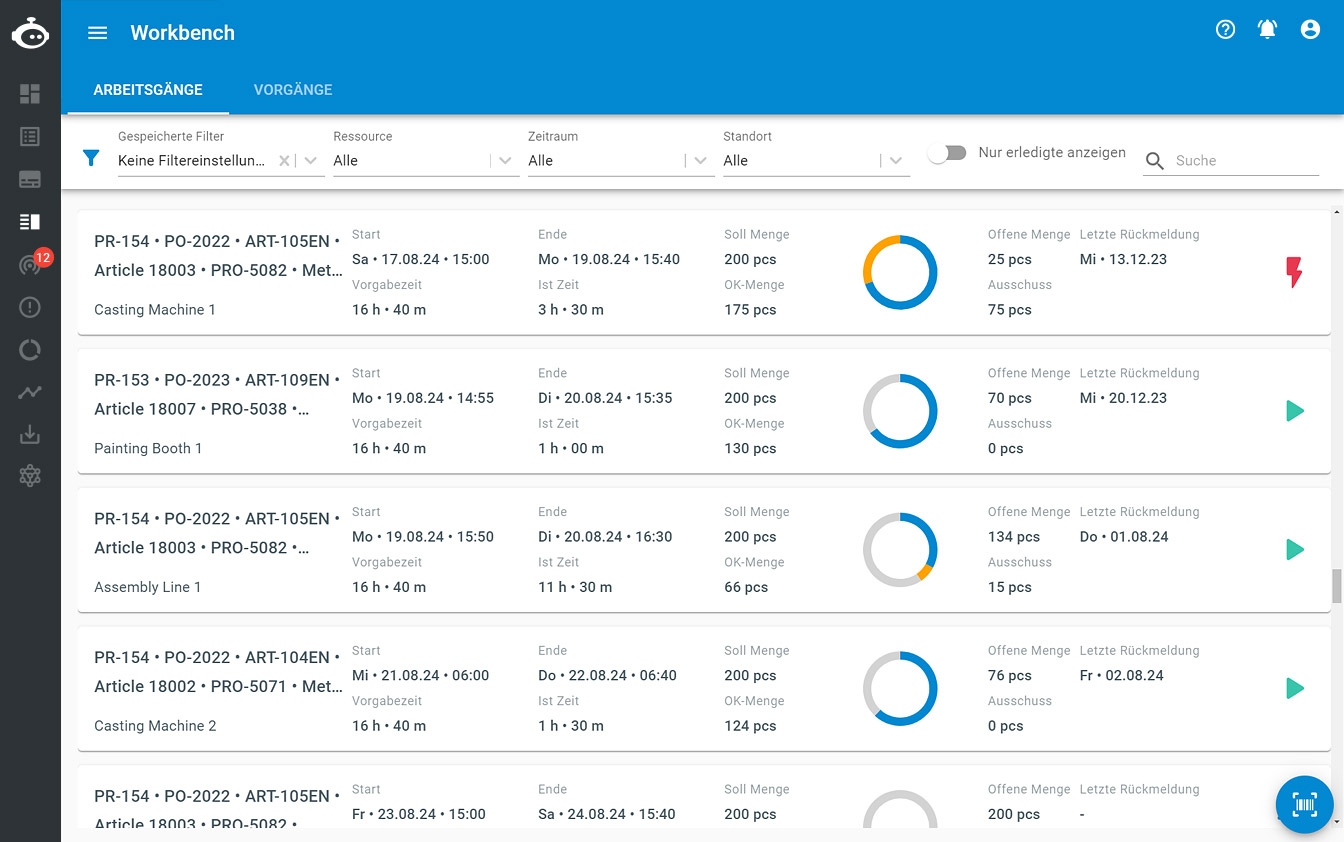Open the help question mark icon
The height and width of the screenshot is (842, 1344).
(x=1225, y=30)
